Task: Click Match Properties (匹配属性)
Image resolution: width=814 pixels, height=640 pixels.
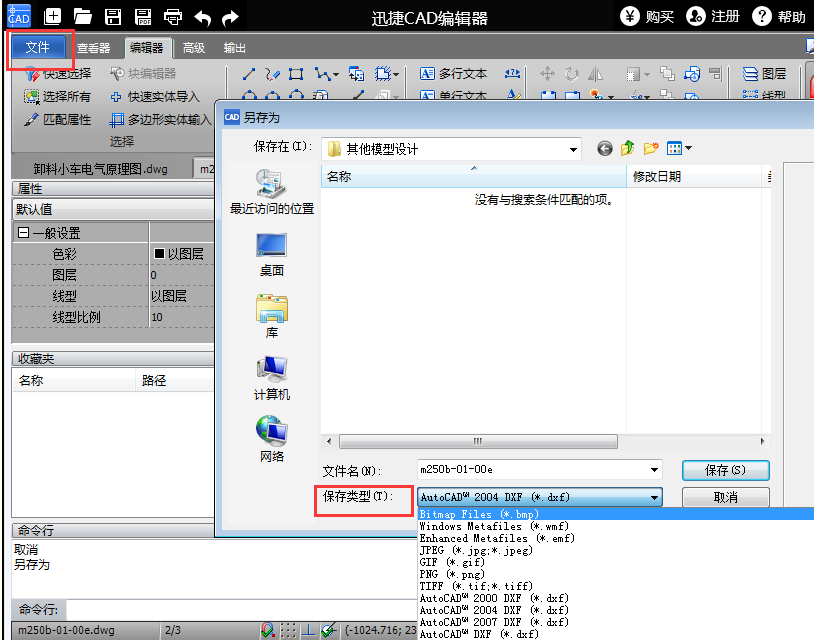Action: [57, 119]
